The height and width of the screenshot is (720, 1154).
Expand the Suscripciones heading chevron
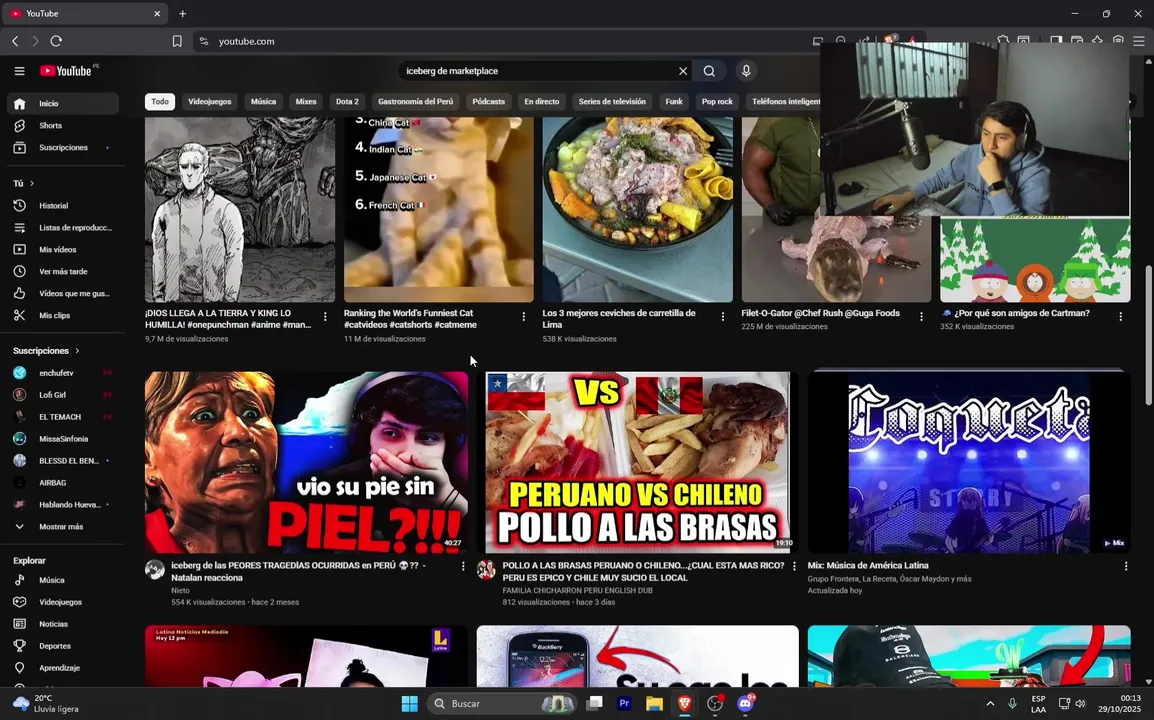point(77,351)
